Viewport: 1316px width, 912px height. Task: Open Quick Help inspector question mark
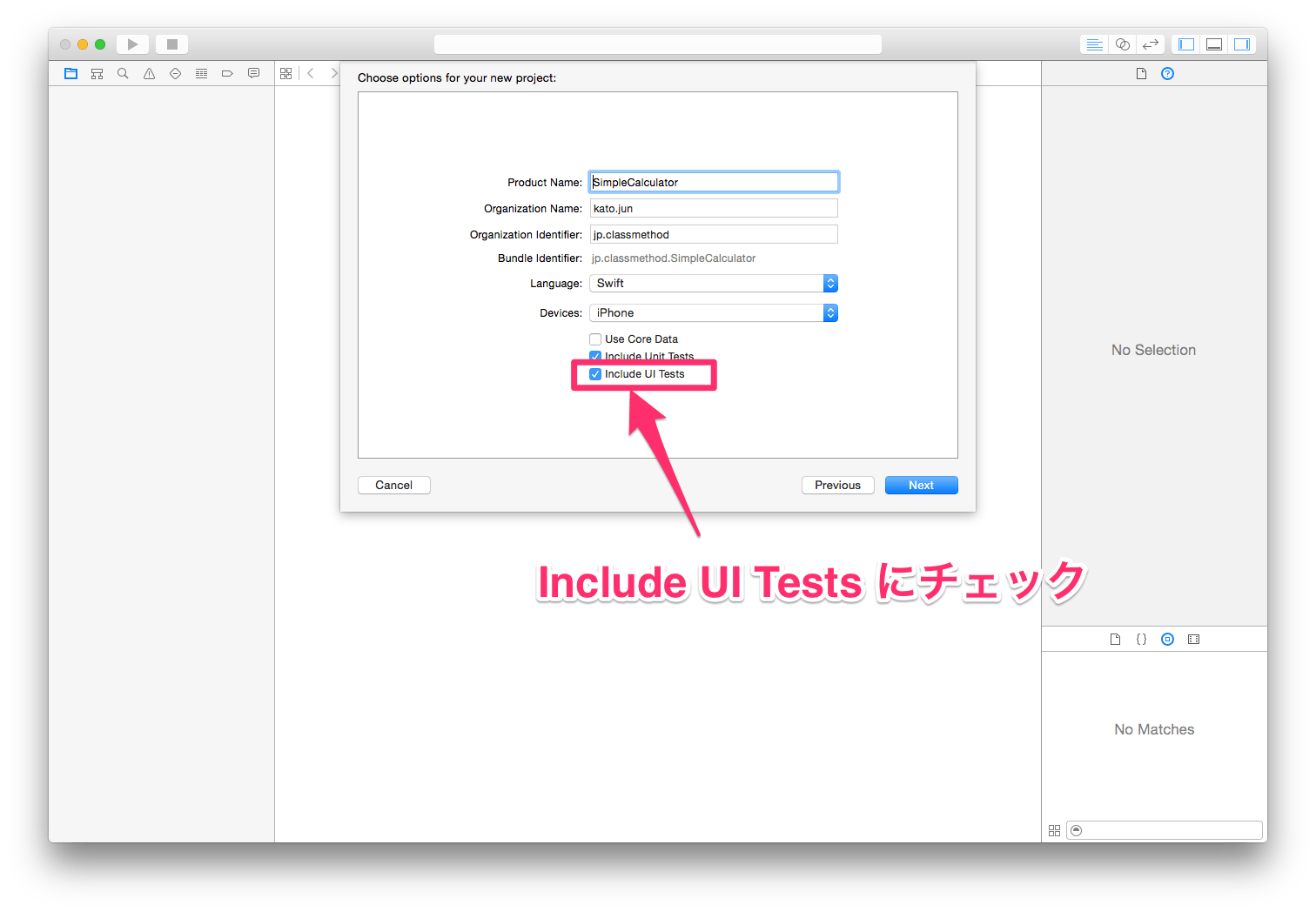(x=1167, y=73)
